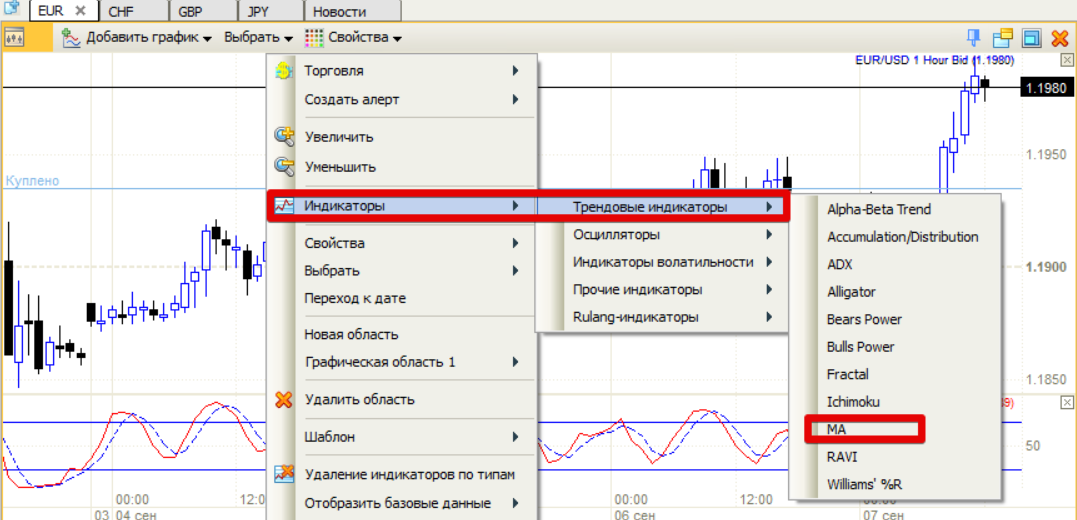Close the EUR/USD price chart area
Image resolution: width=1077 pixels, height=520 pixels.
(1067, 60)
